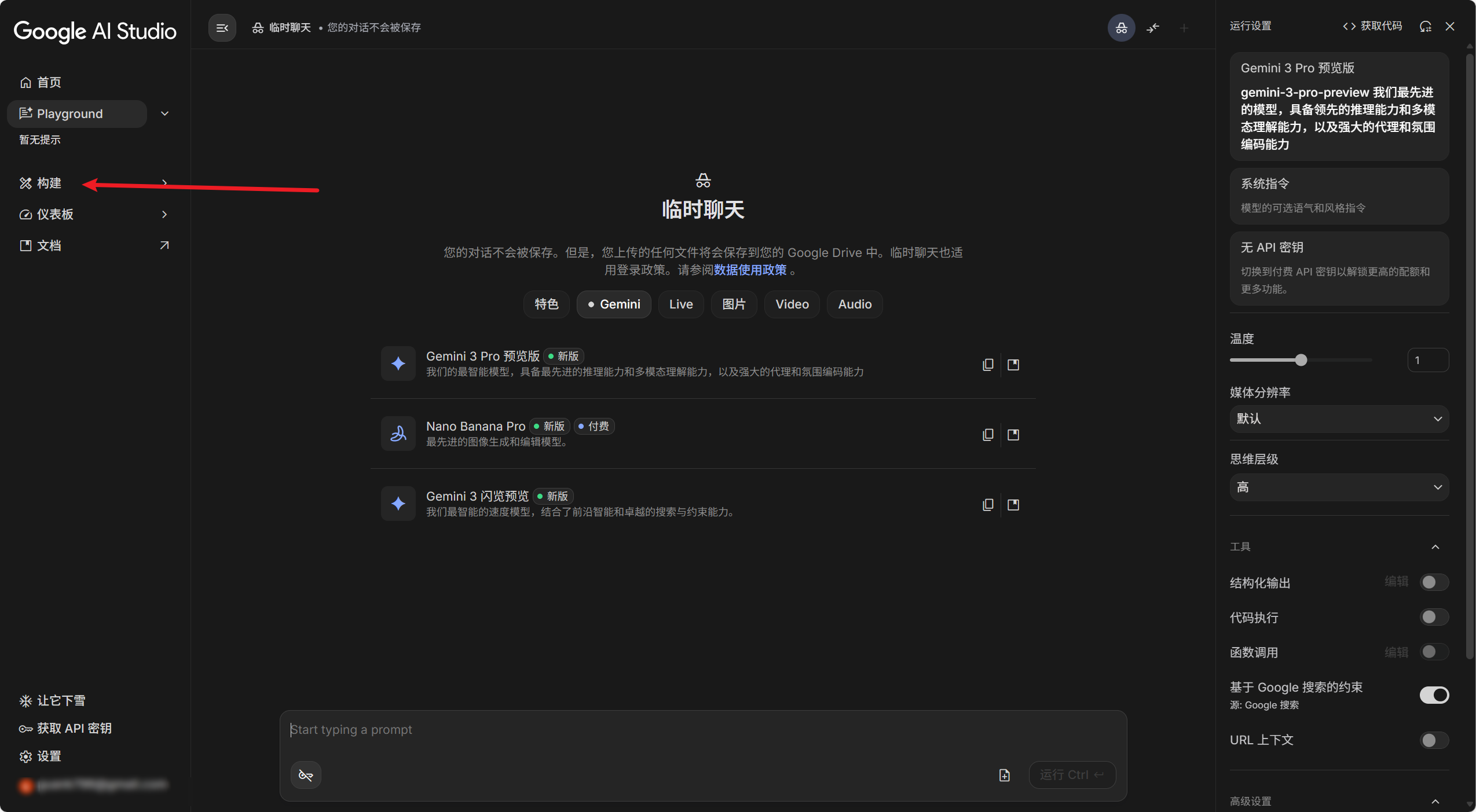Select the Video category tab

click(791, 304)
